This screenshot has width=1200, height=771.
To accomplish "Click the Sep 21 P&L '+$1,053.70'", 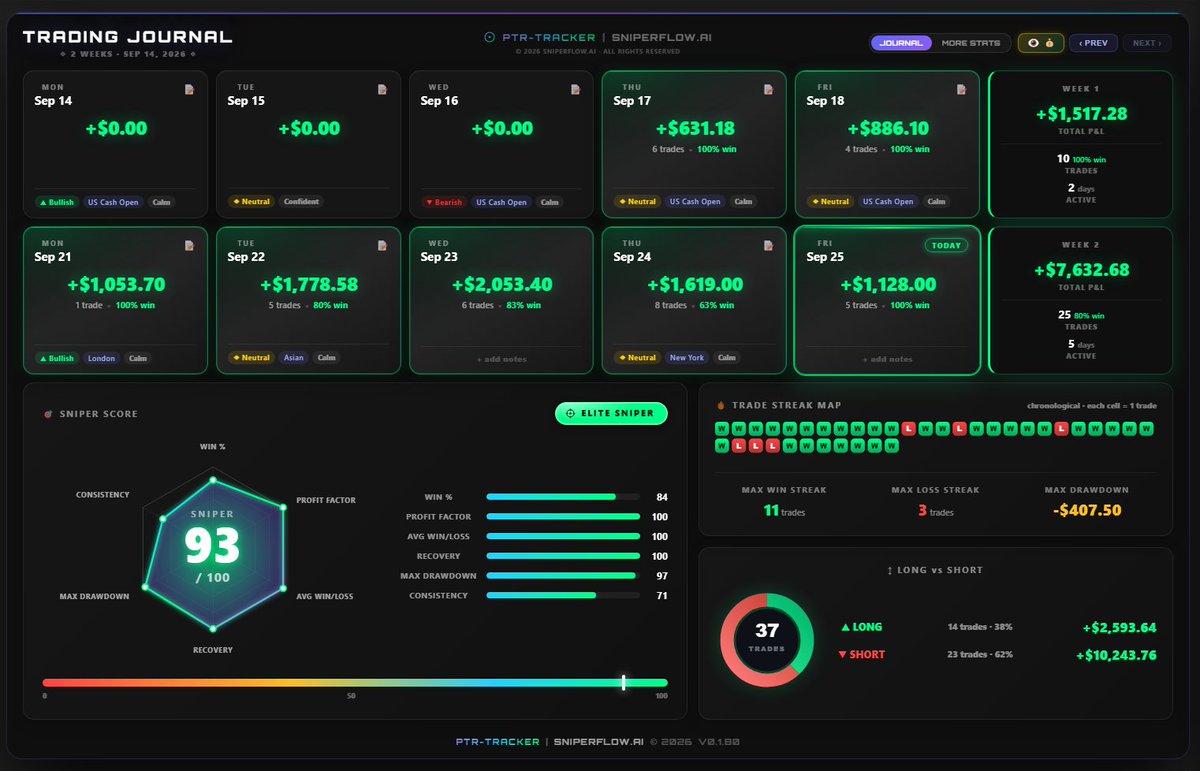I will pos(115,285).
